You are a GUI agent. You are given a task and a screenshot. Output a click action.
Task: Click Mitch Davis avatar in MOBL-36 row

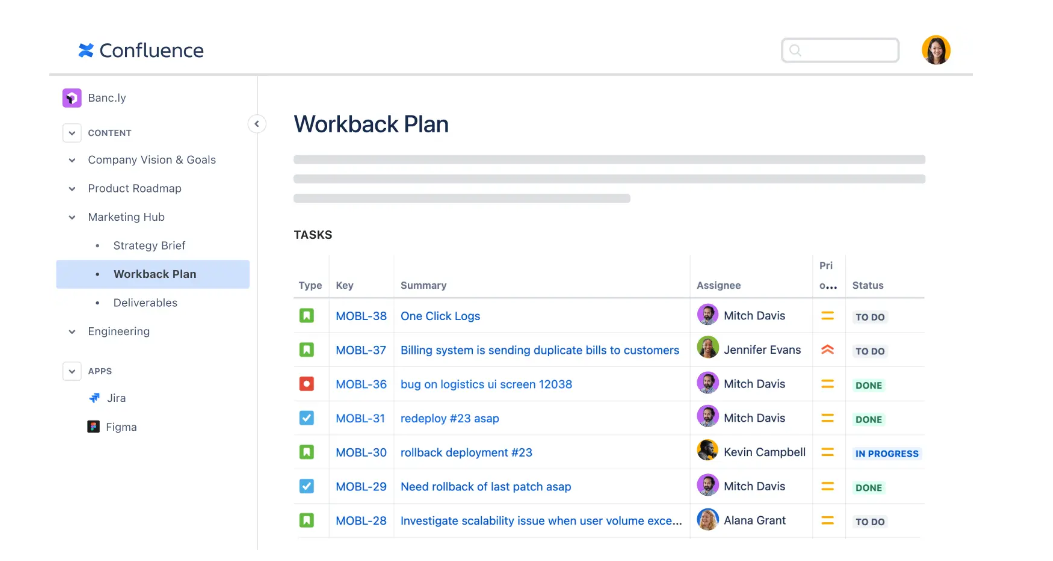coord(707,383)
